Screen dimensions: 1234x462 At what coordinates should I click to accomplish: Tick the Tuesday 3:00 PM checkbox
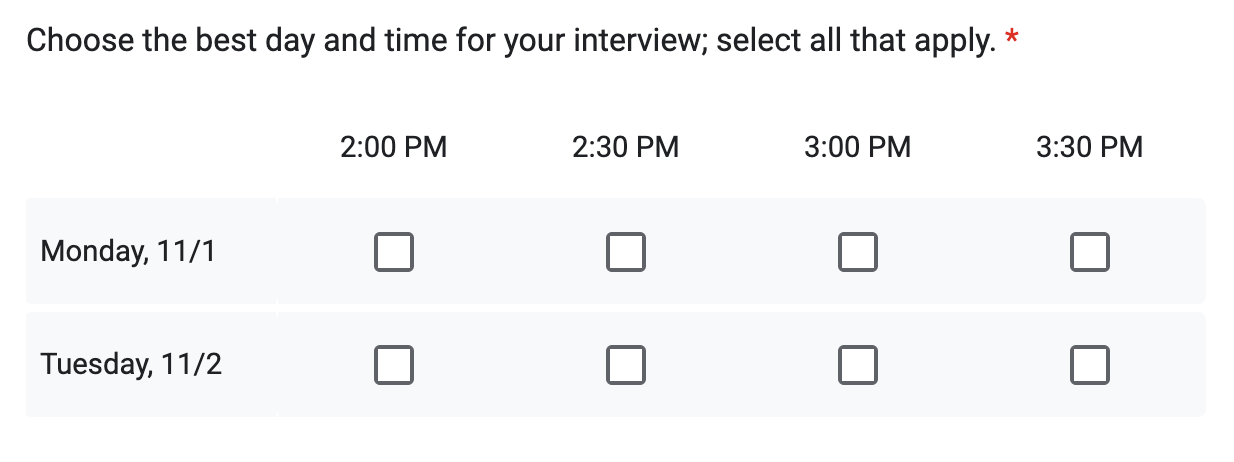pyautogui.click(x=858, y=365)
